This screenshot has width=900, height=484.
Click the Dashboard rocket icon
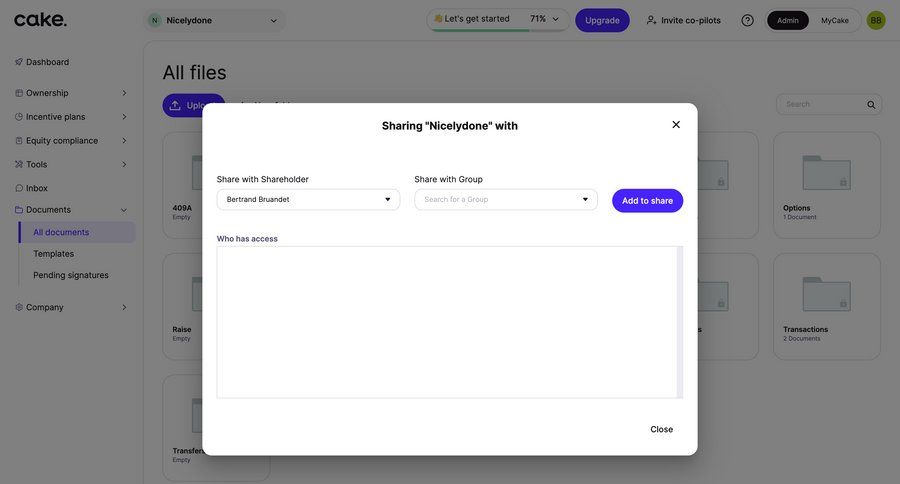point(19,62)
